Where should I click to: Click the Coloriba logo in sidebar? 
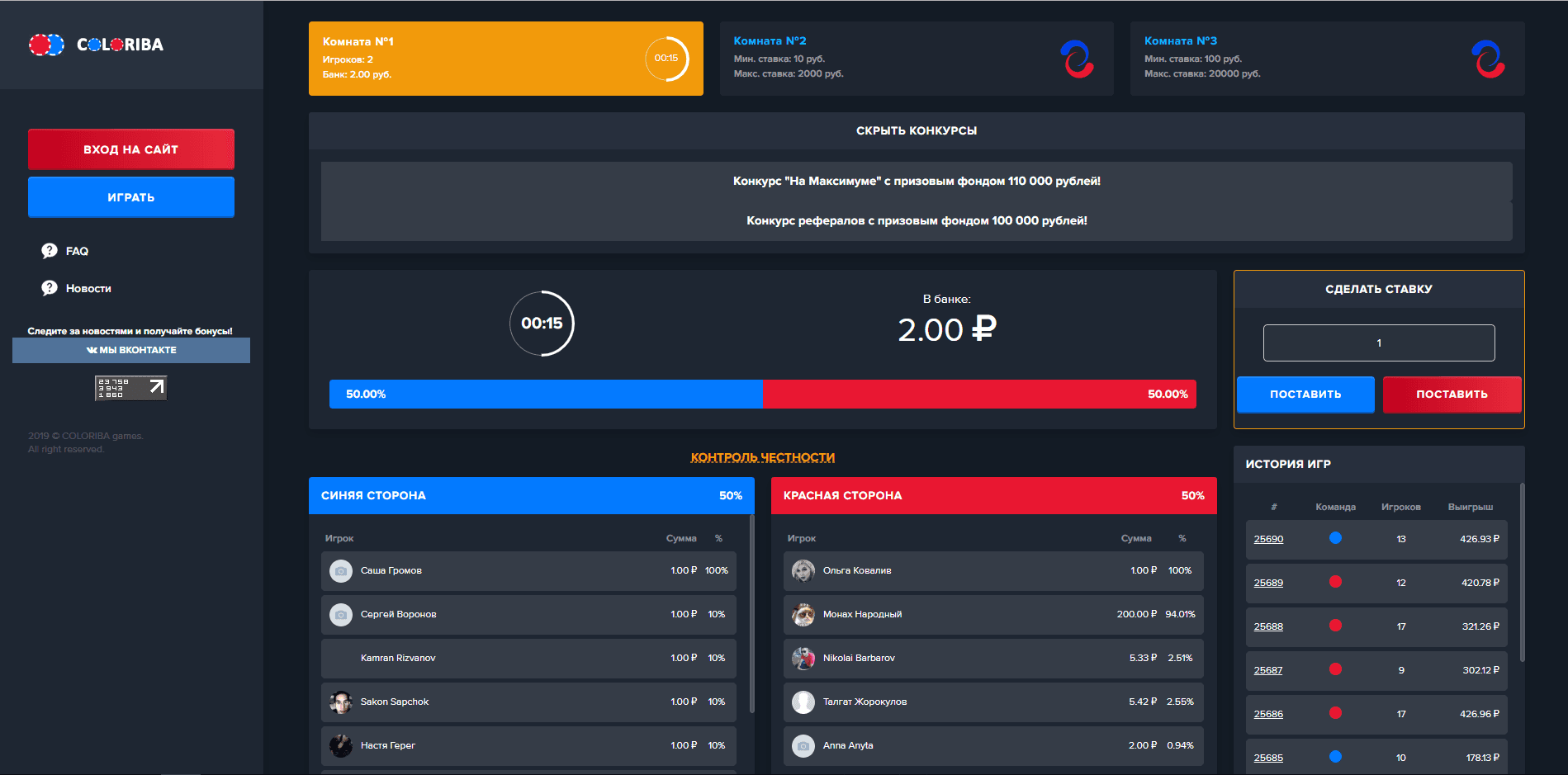coord(96,45)
